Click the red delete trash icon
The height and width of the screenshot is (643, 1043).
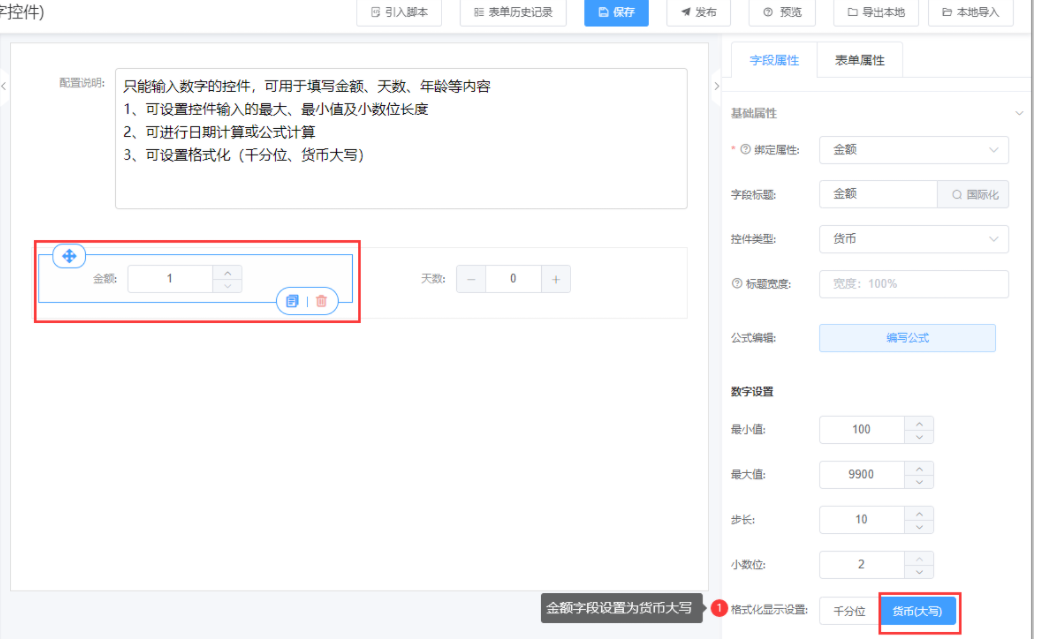(321, 300)
